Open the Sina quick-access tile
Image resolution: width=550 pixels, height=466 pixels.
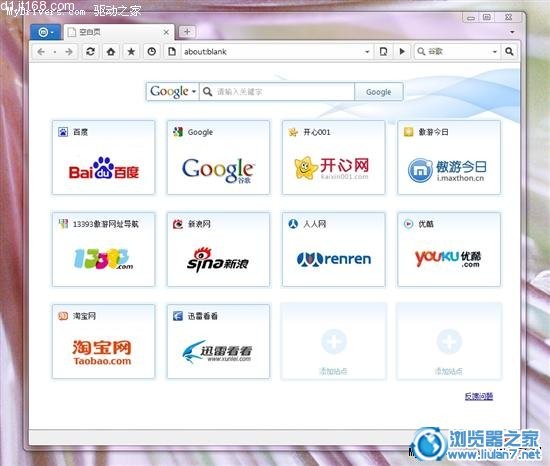point(219,249)
